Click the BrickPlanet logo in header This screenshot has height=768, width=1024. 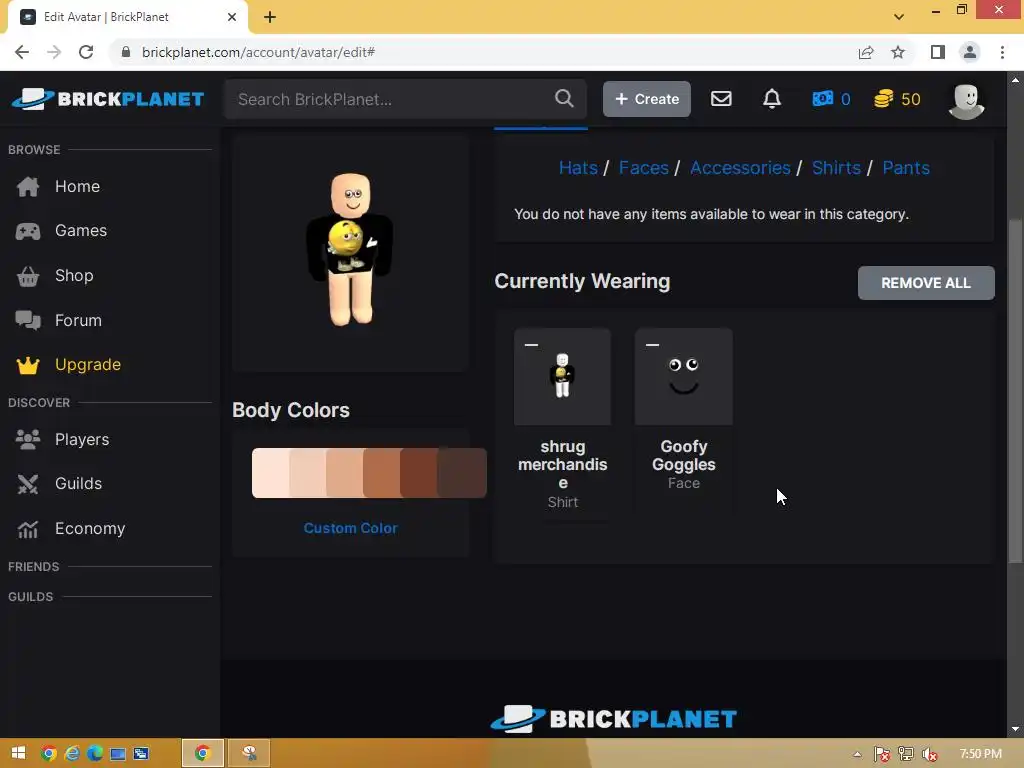(108, 99)
